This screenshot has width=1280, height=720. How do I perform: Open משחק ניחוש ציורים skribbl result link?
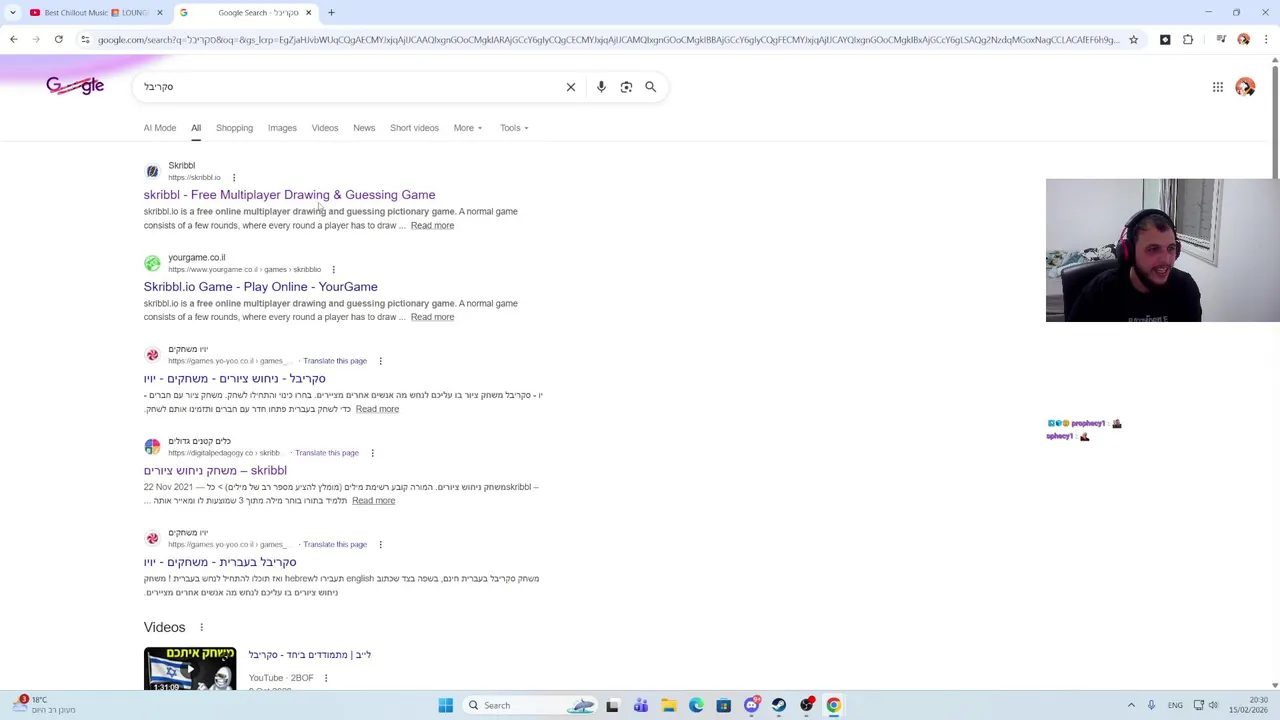(x=215, y=471)
